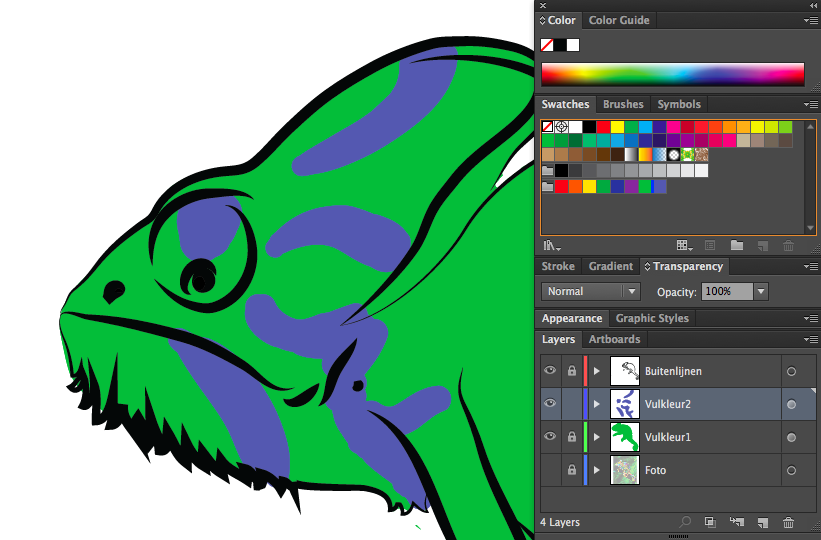Screen dimensions: 821x540
Task: Click the Show Swatch Kinds menu icon
Action: point(684,245)
